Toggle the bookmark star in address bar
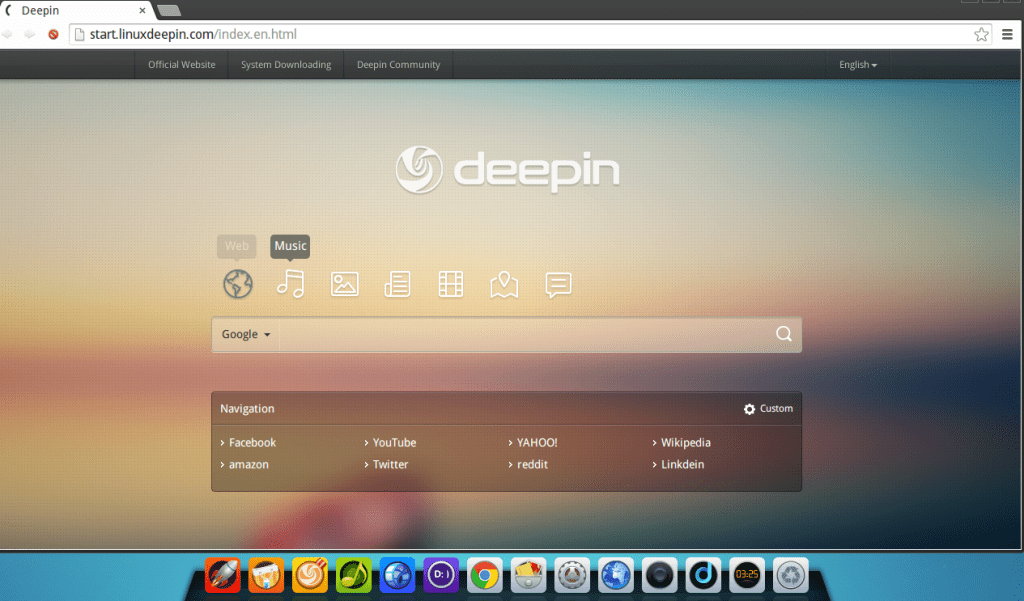Image resolution: width=1024 pixels, height=601 pixels. 982,33
